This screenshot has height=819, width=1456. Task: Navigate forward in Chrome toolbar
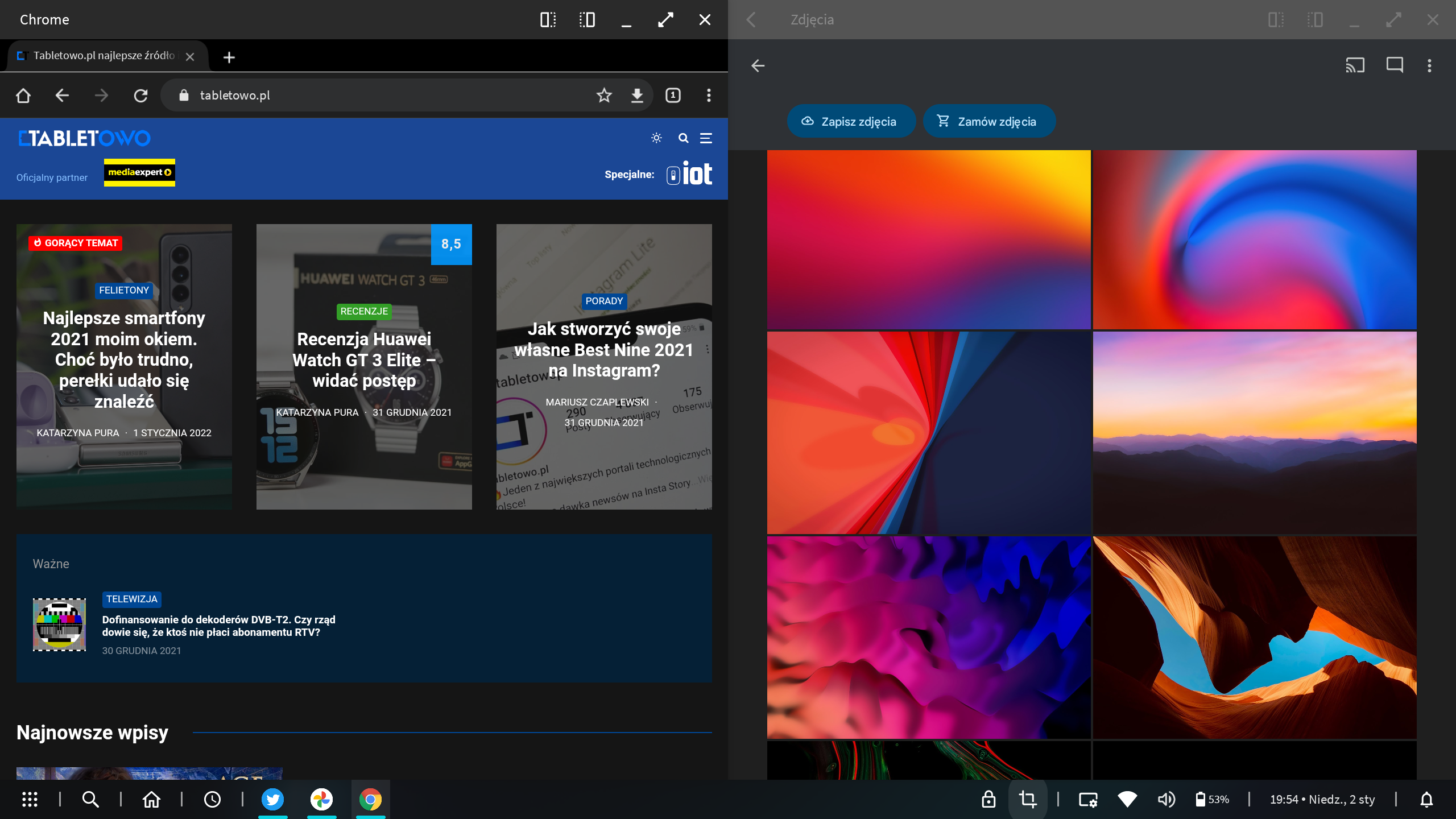(101, 96)
